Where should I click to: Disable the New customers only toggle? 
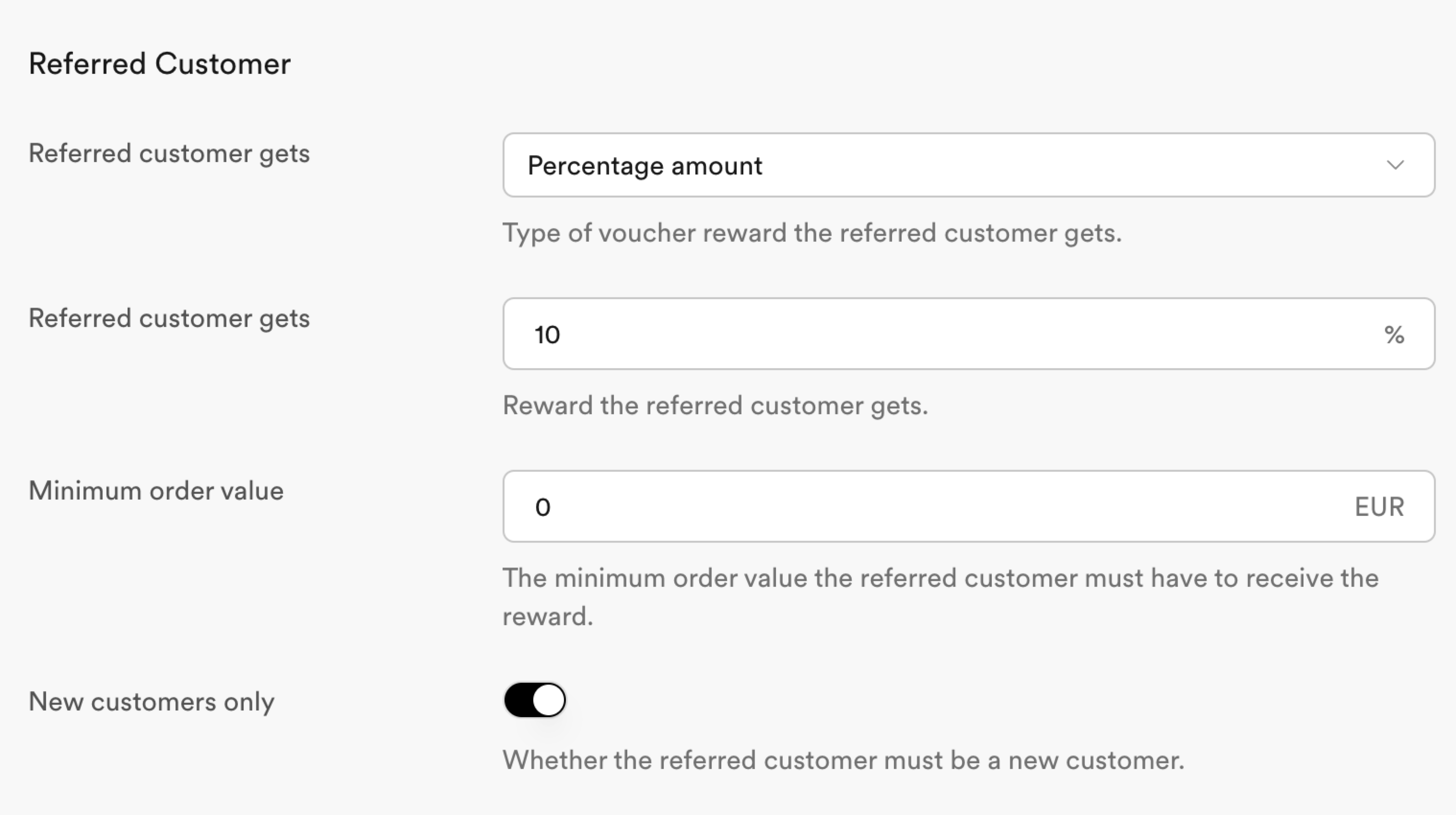click(x=535, y=700)
